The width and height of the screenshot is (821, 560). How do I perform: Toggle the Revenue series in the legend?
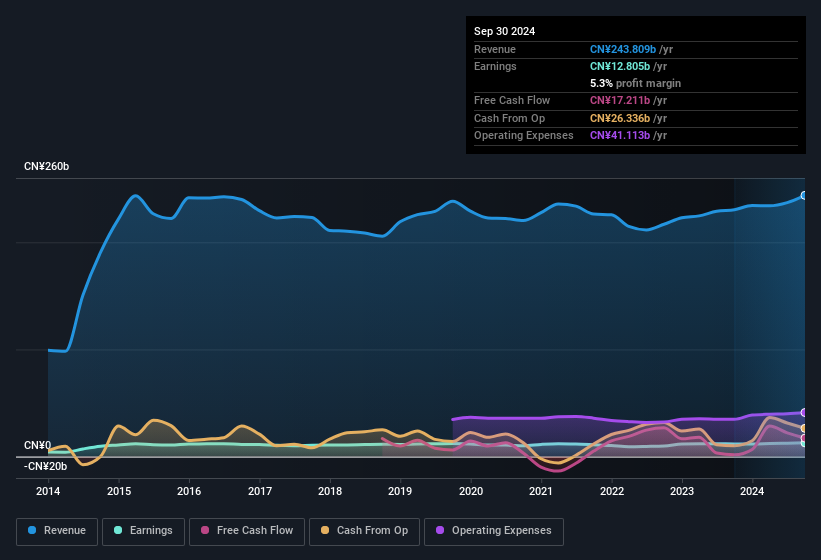[x=57, y=530]
